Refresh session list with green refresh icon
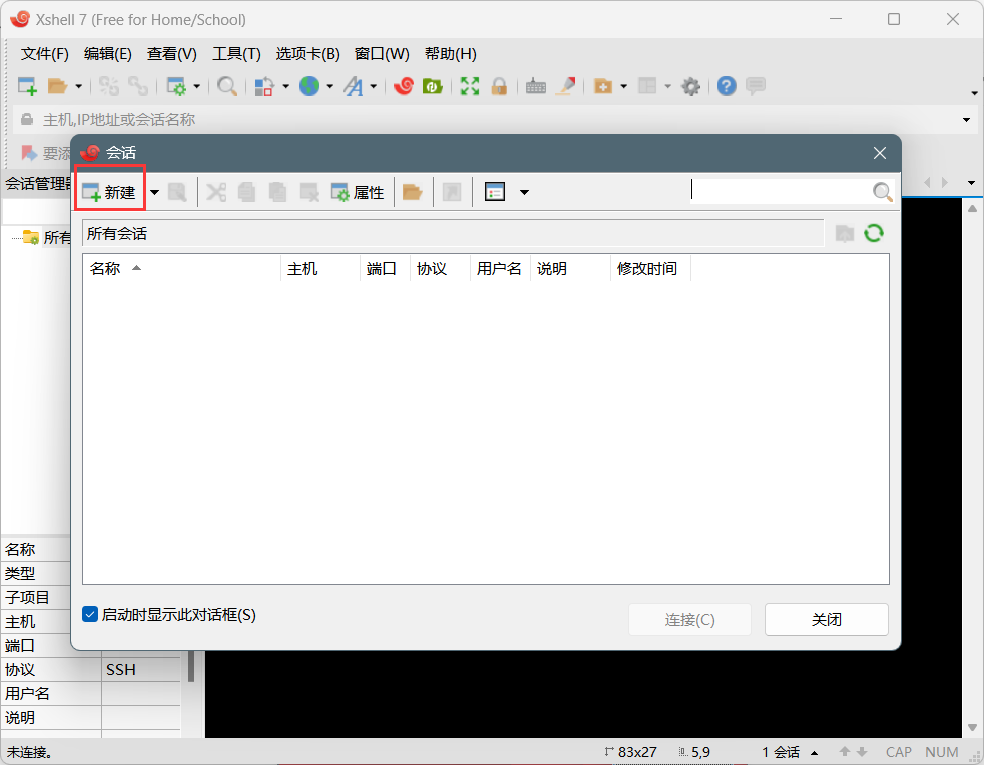984x765 pixels. (874, 233)
